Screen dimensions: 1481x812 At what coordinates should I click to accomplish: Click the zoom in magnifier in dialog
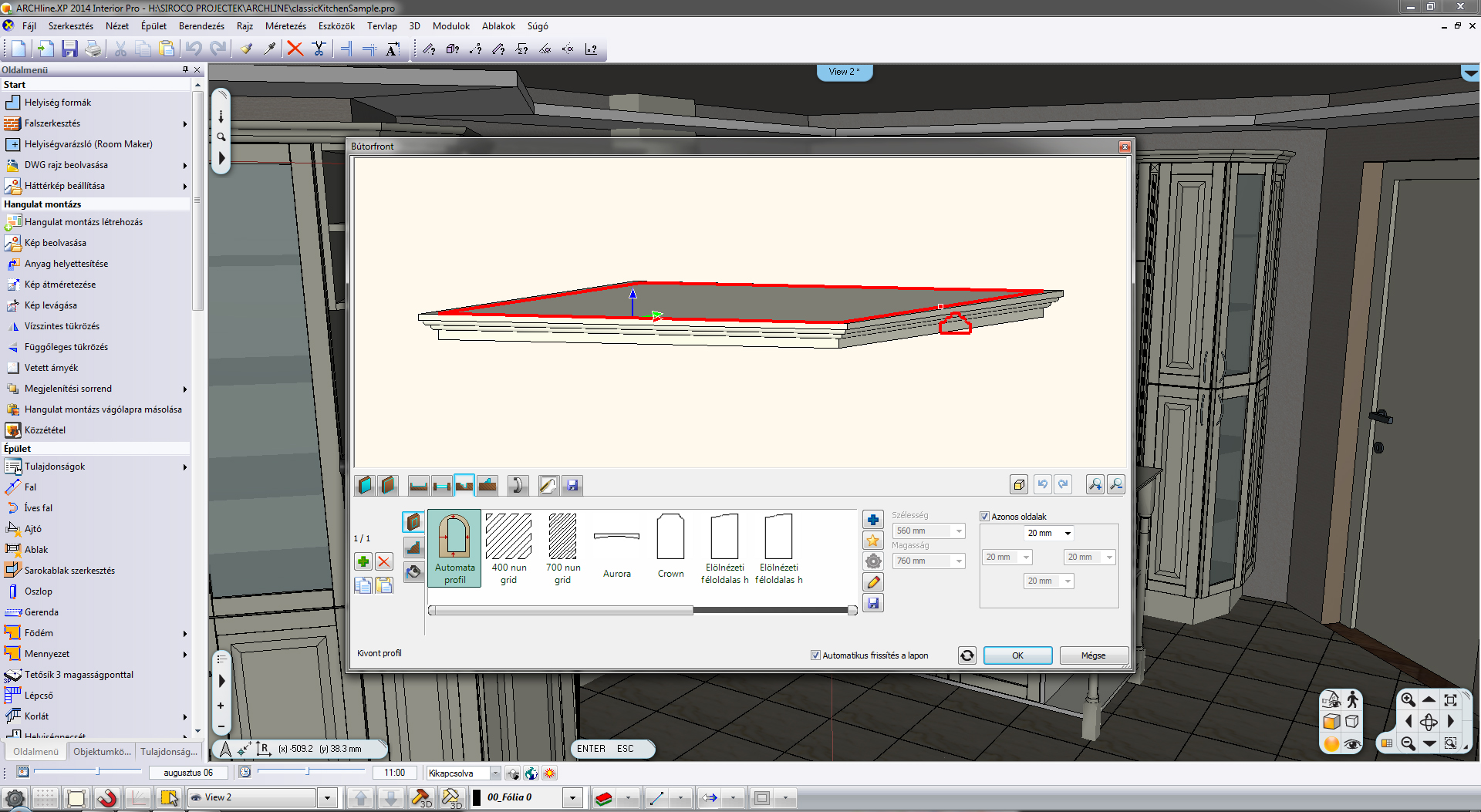point(1095,484)
